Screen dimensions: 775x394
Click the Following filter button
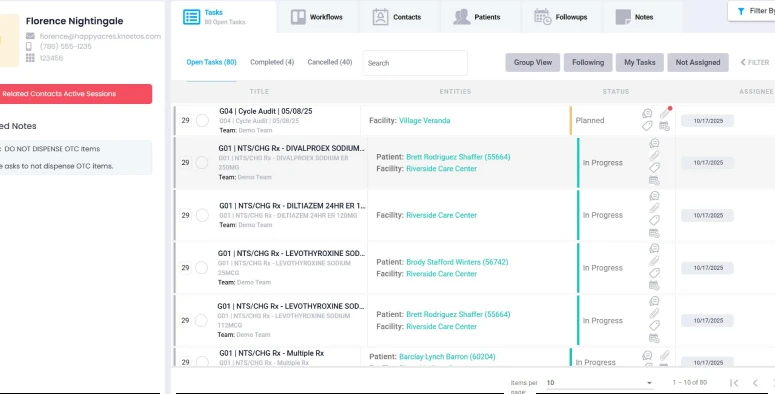(x=588, y=62)
